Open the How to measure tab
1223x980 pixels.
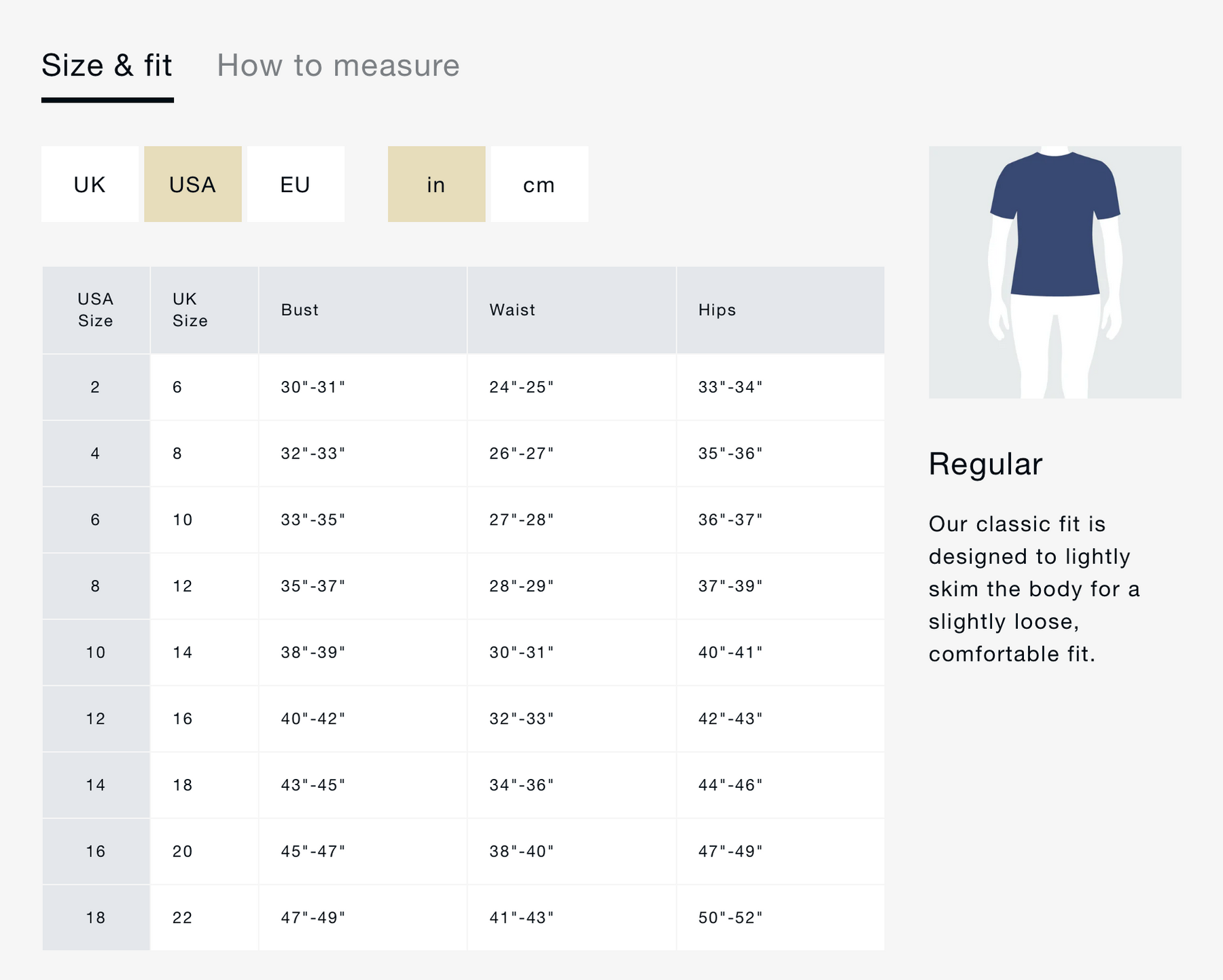click(x=338, y=66)
